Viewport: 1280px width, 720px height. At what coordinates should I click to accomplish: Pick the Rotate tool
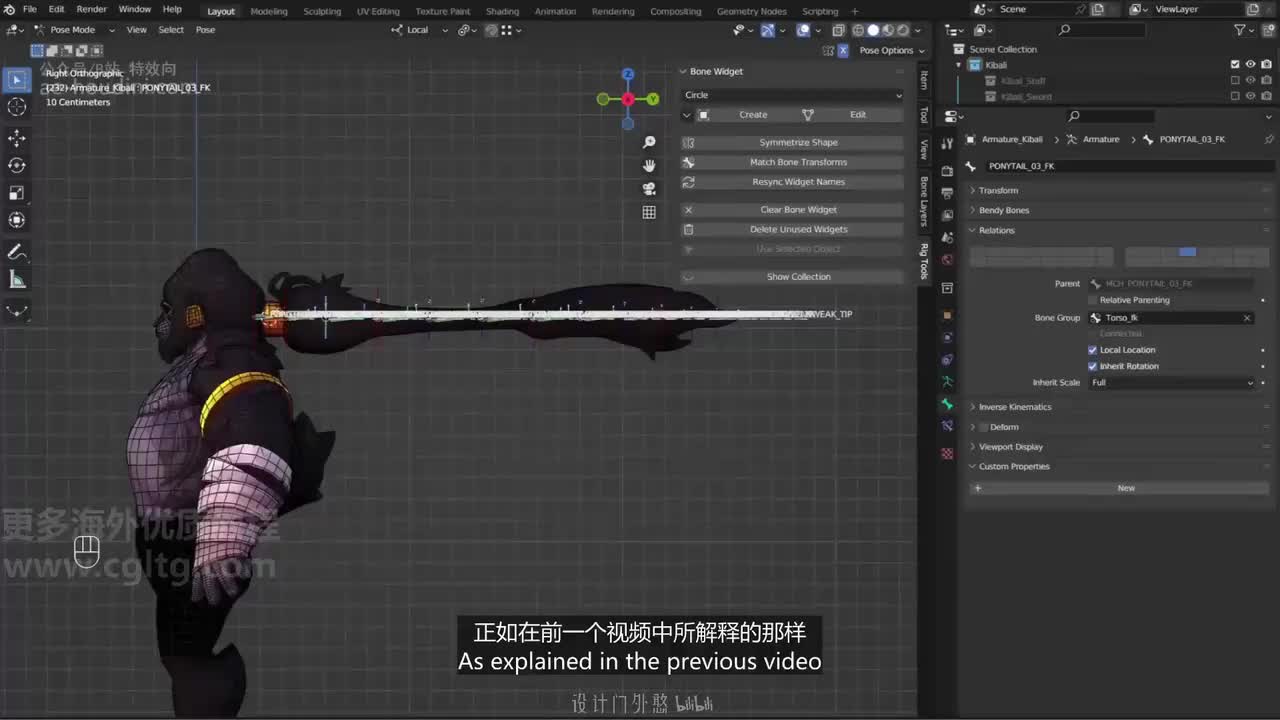[17, 165]
